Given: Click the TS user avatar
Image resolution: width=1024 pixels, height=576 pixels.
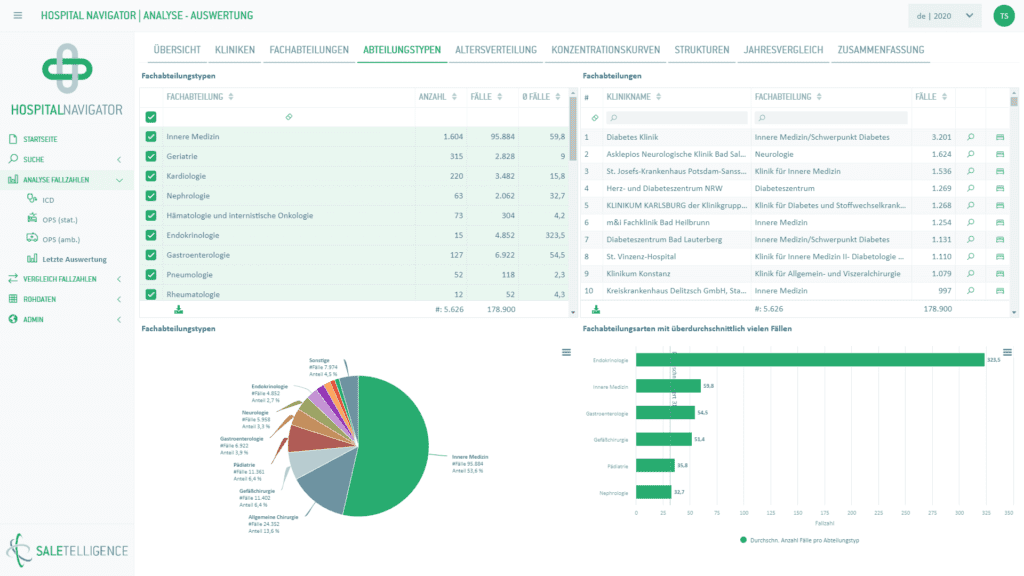Looking at the screenshot, I should [x=1002, y=16].
